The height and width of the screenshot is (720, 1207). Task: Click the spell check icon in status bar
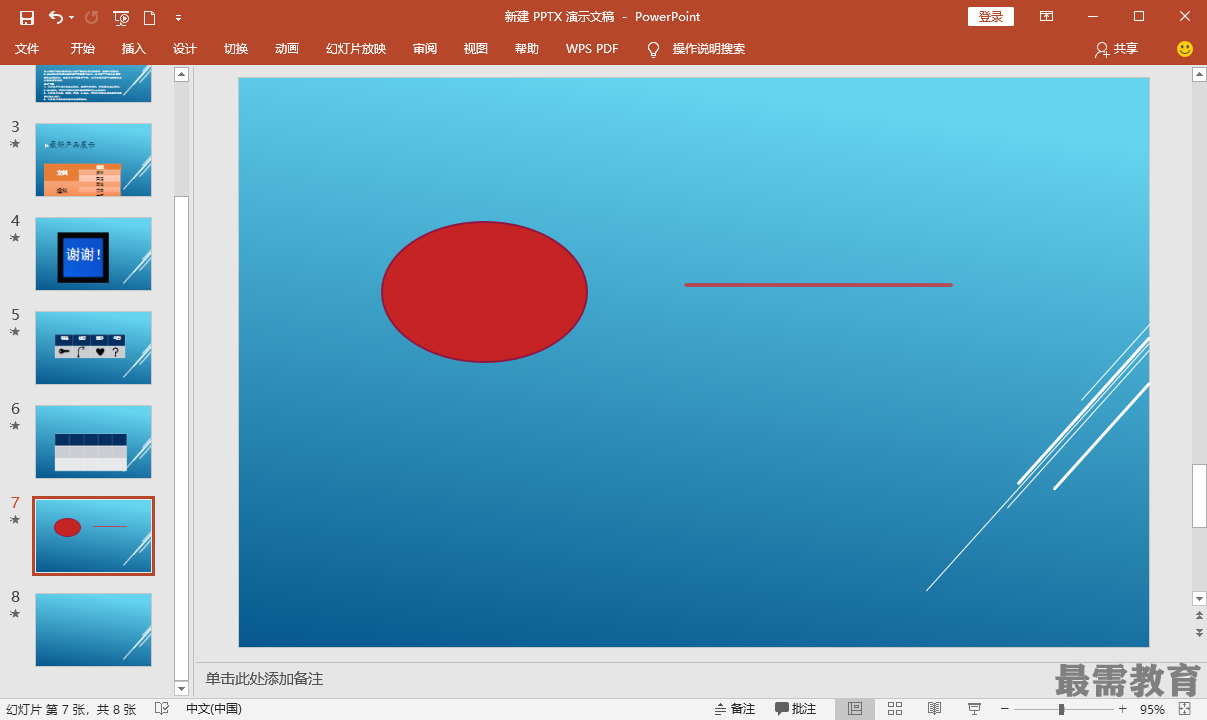162,709
